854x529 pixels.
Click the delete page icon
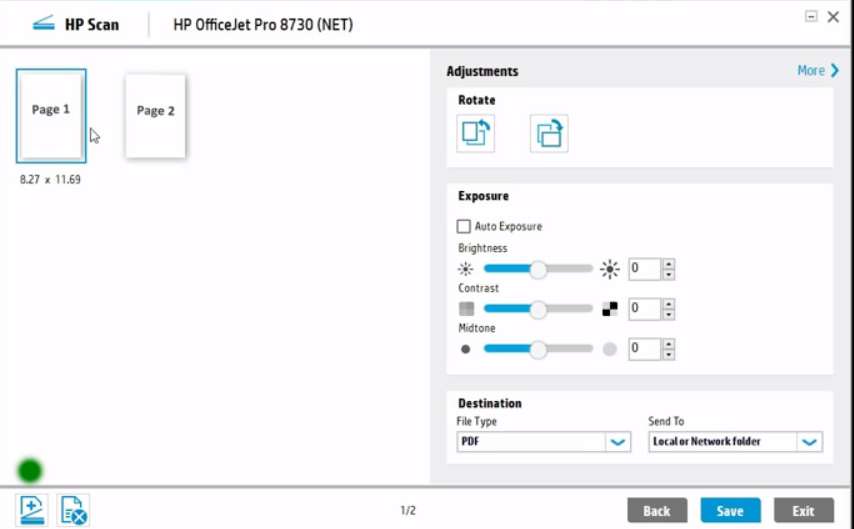click(x=73, y=510)
